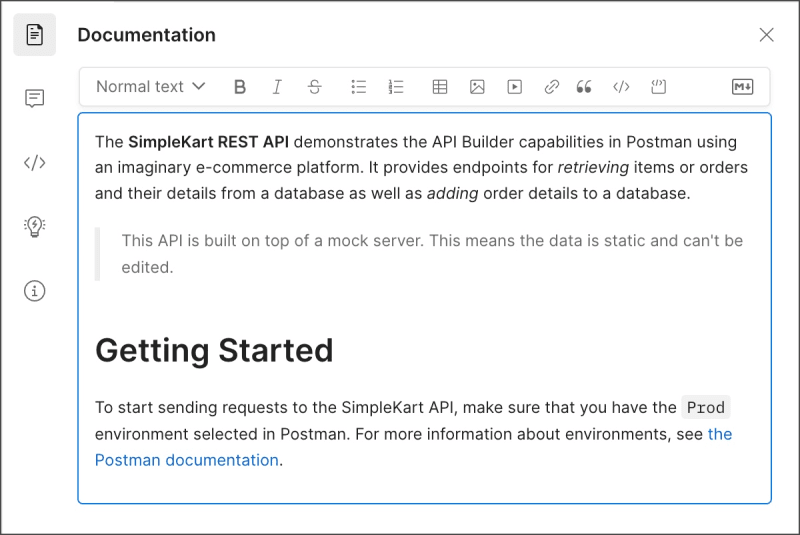Click the mock server block quote text
Viewport: 800px width, 535px height.
click(432, 253)
